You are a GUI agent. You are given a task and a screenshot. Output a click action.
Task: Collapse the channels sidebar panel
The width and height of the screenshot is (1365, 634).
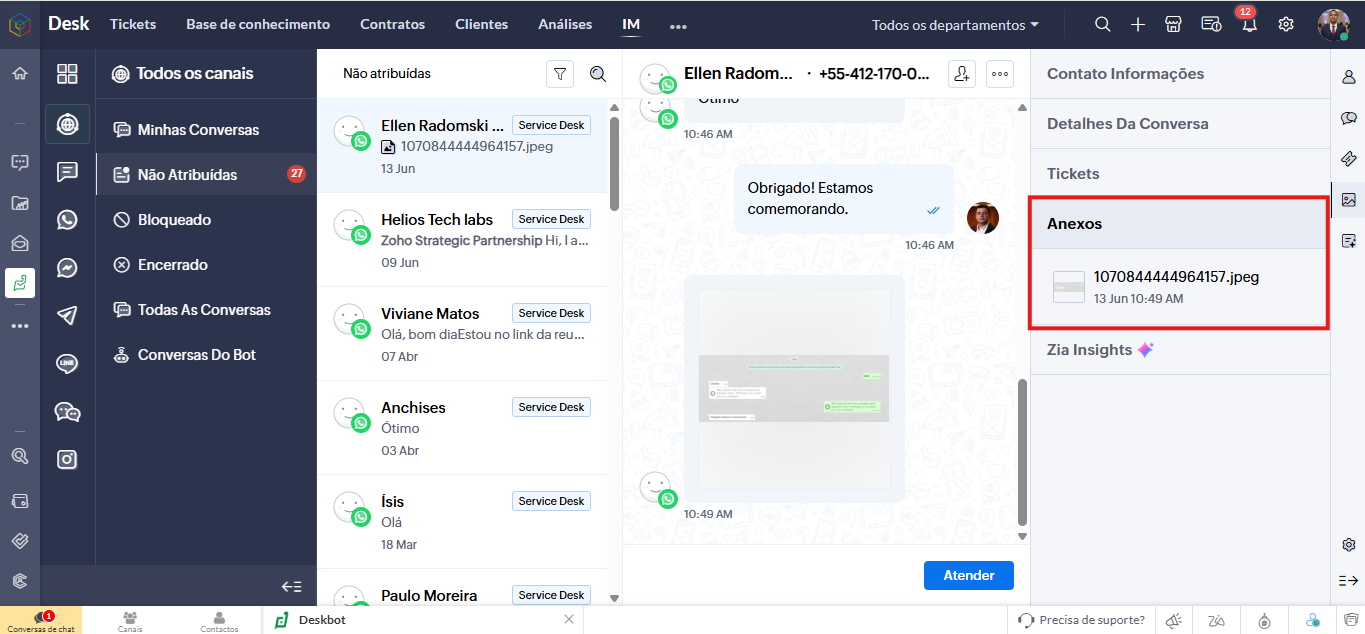click(291, 587)
